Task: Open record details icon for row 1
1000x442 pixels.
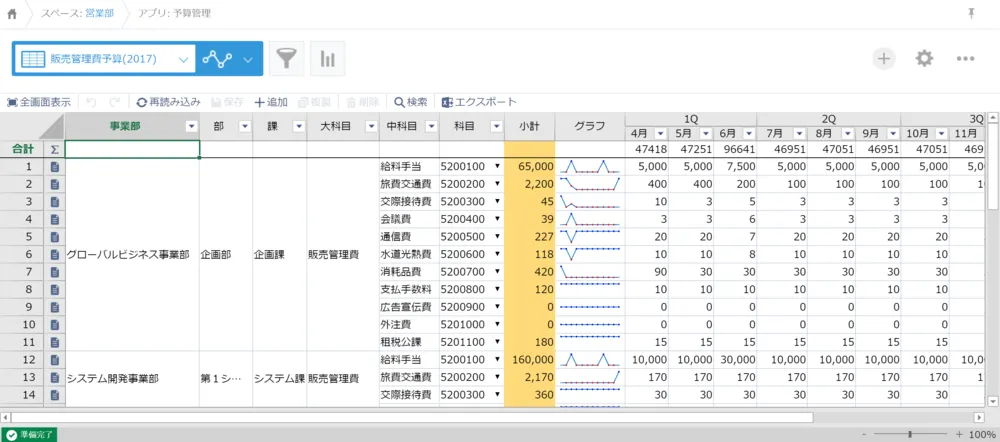Action: [55, 166]
